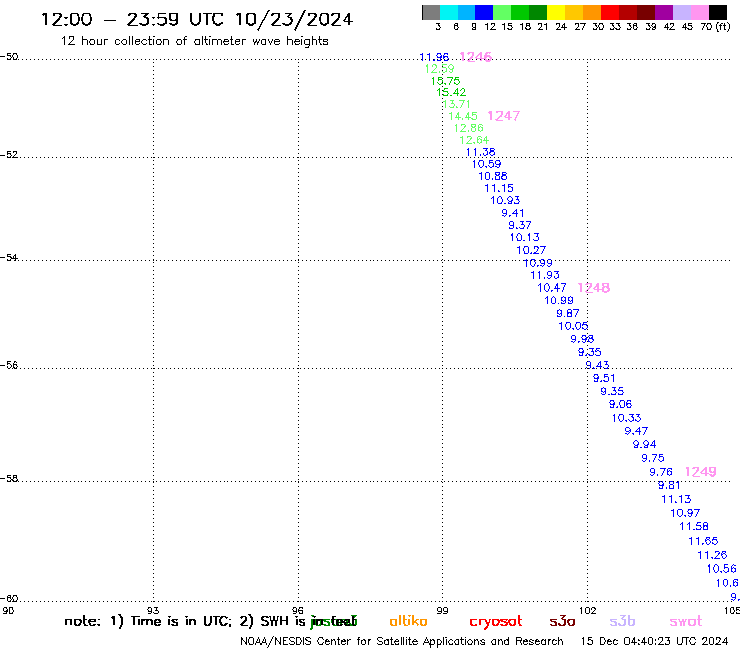Image resolution: width=740 pixels, height=650 pixels.
Task: Click the wave height value 10.93
Action: 505,200
